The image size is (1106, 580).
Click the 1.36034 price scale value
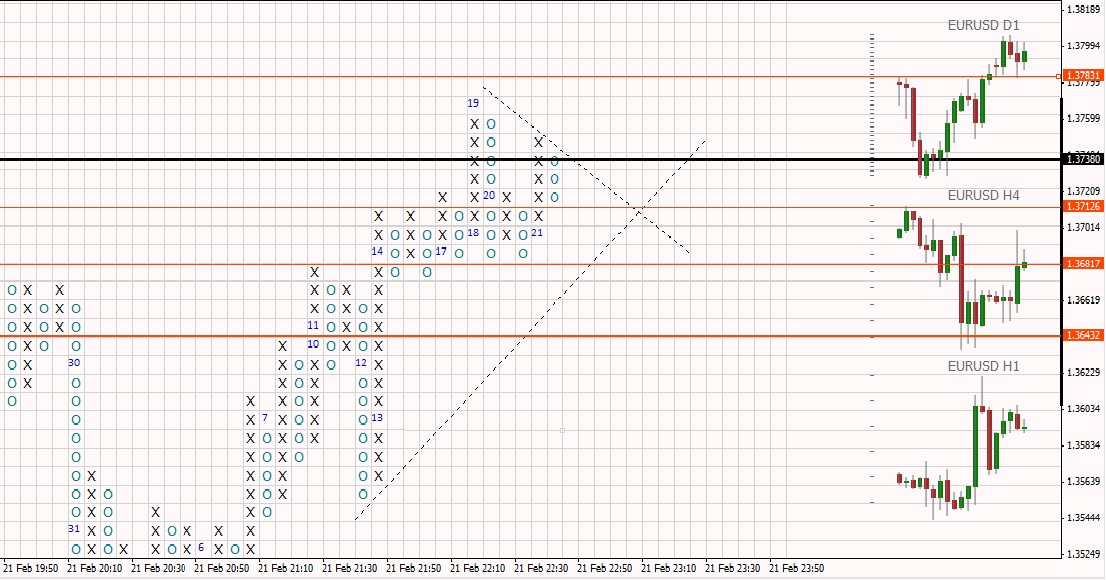click(x=1084, y=409)
